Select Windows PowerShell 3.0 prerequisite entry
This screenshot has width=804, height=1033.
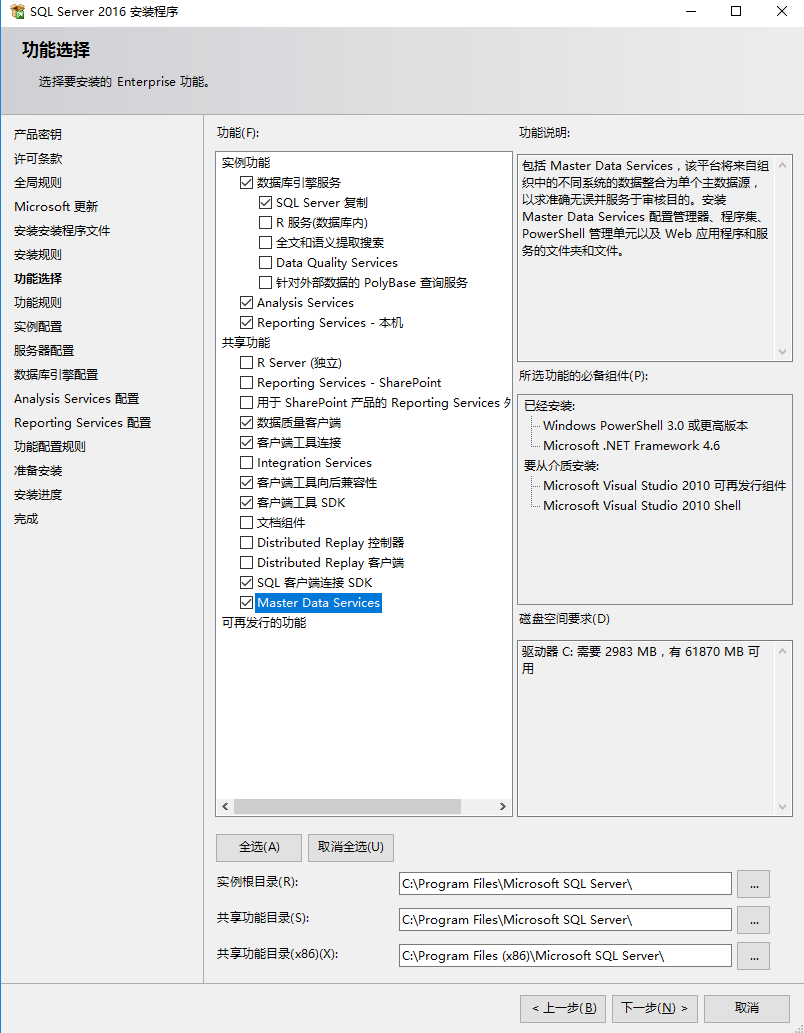645,426
